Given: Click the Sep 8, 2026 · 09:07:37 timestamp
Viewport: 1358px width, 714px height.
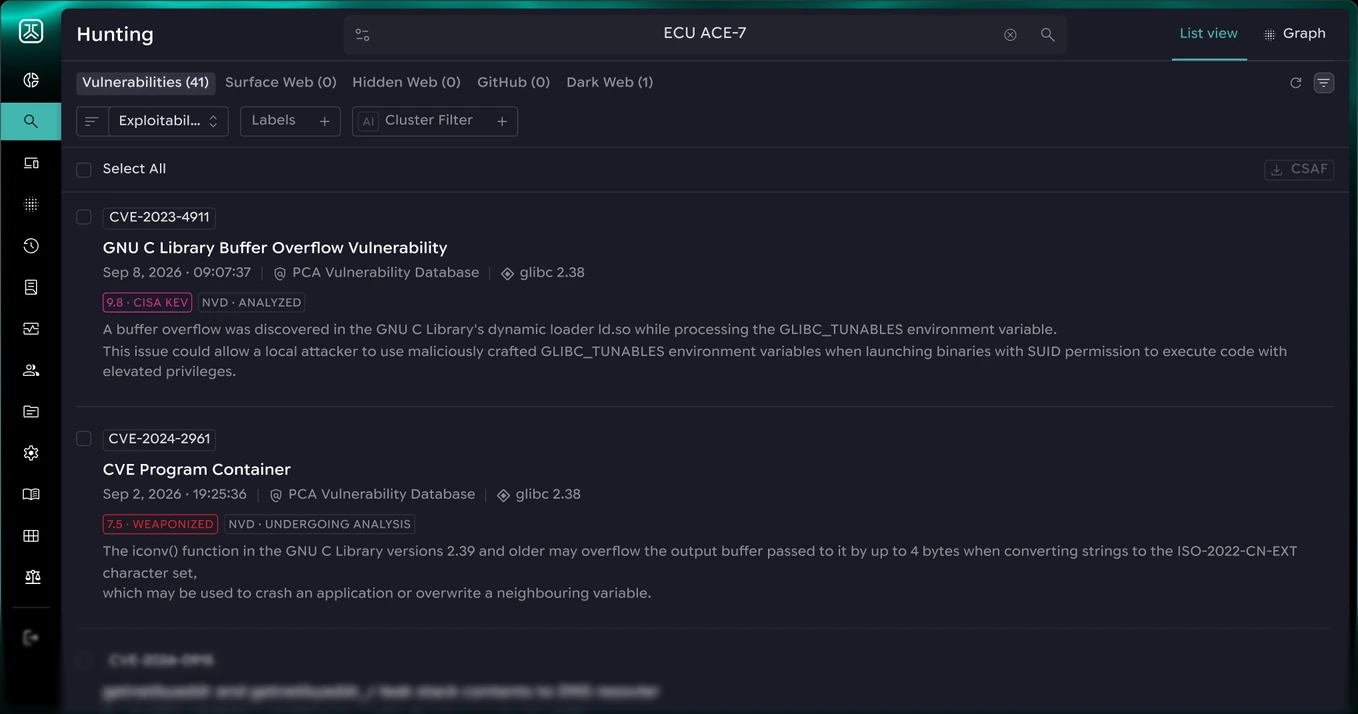Looking at the screenshot, I should point(177,273).
